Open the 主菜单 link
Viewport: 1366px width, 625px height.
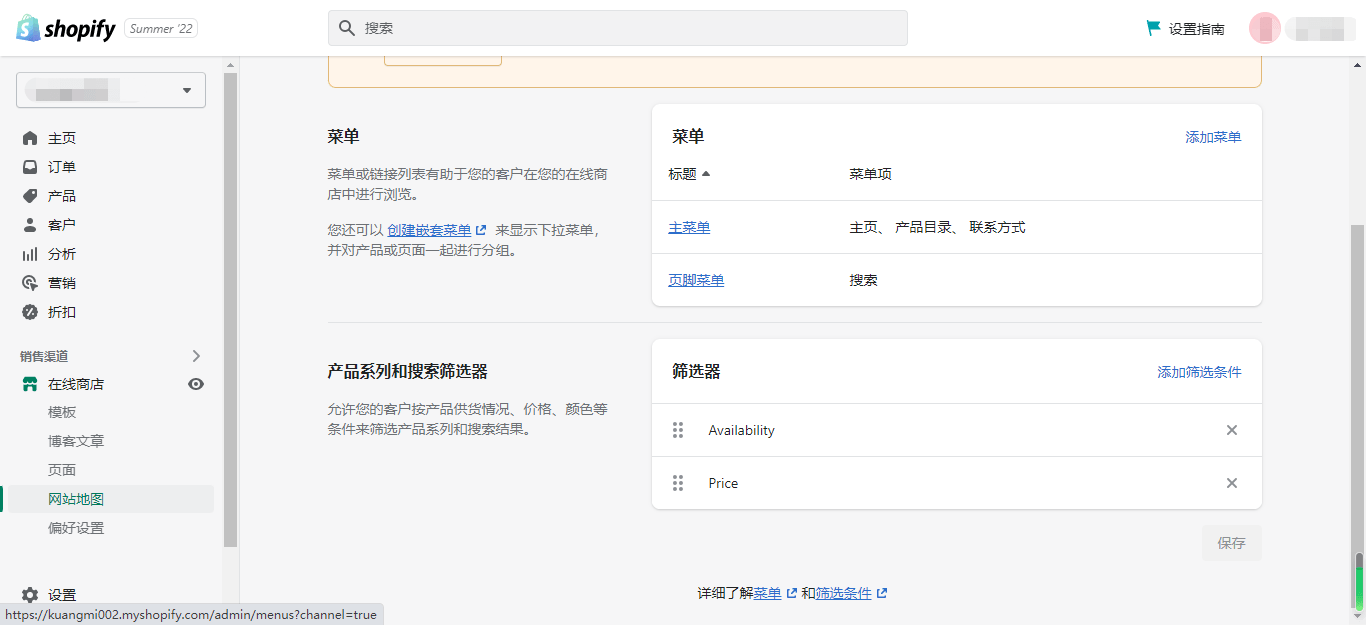point(689,227)
